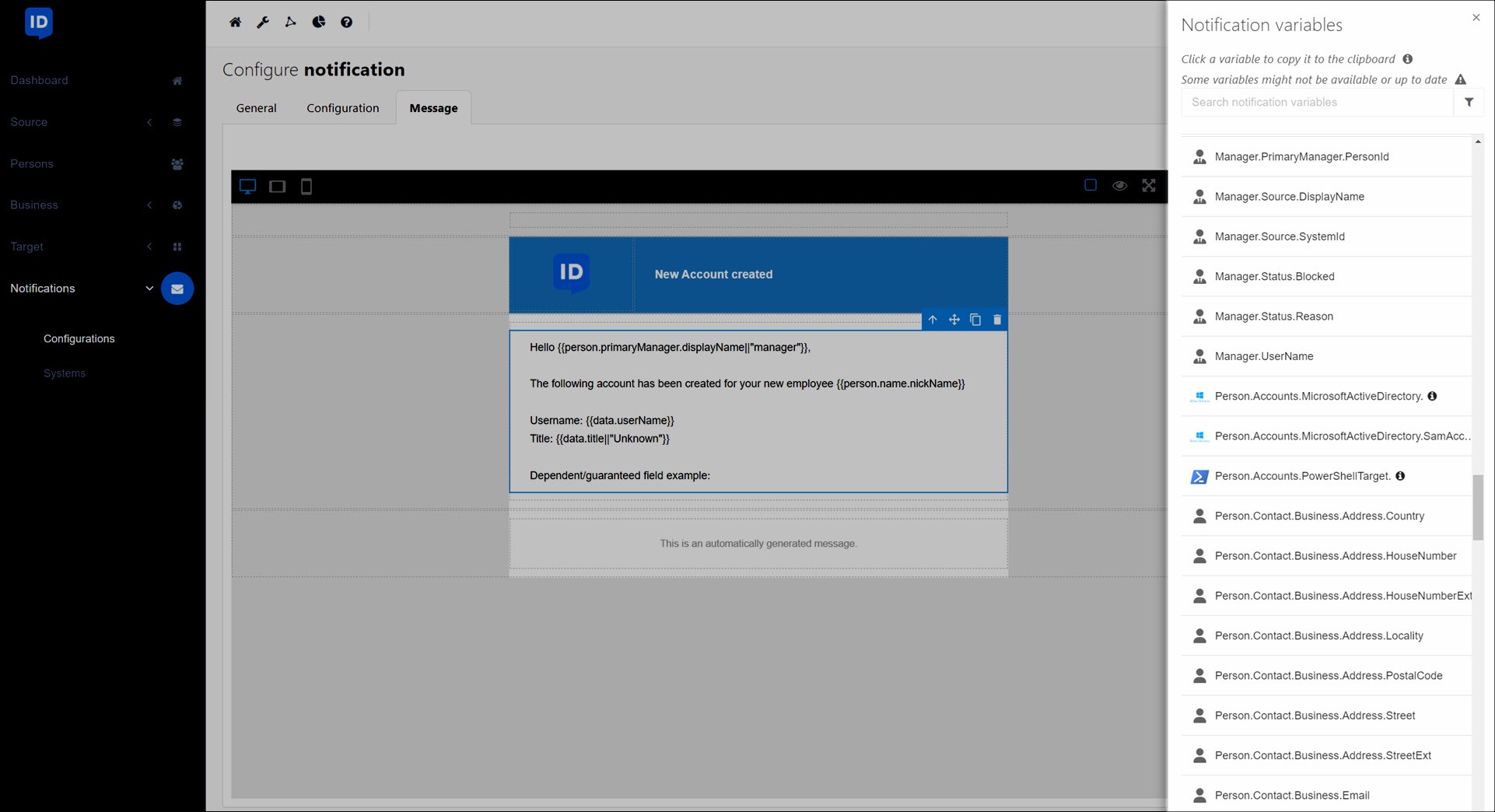Click the Target grid icon
Viewport: 1495px width, 812px height.
pos(177,247)
